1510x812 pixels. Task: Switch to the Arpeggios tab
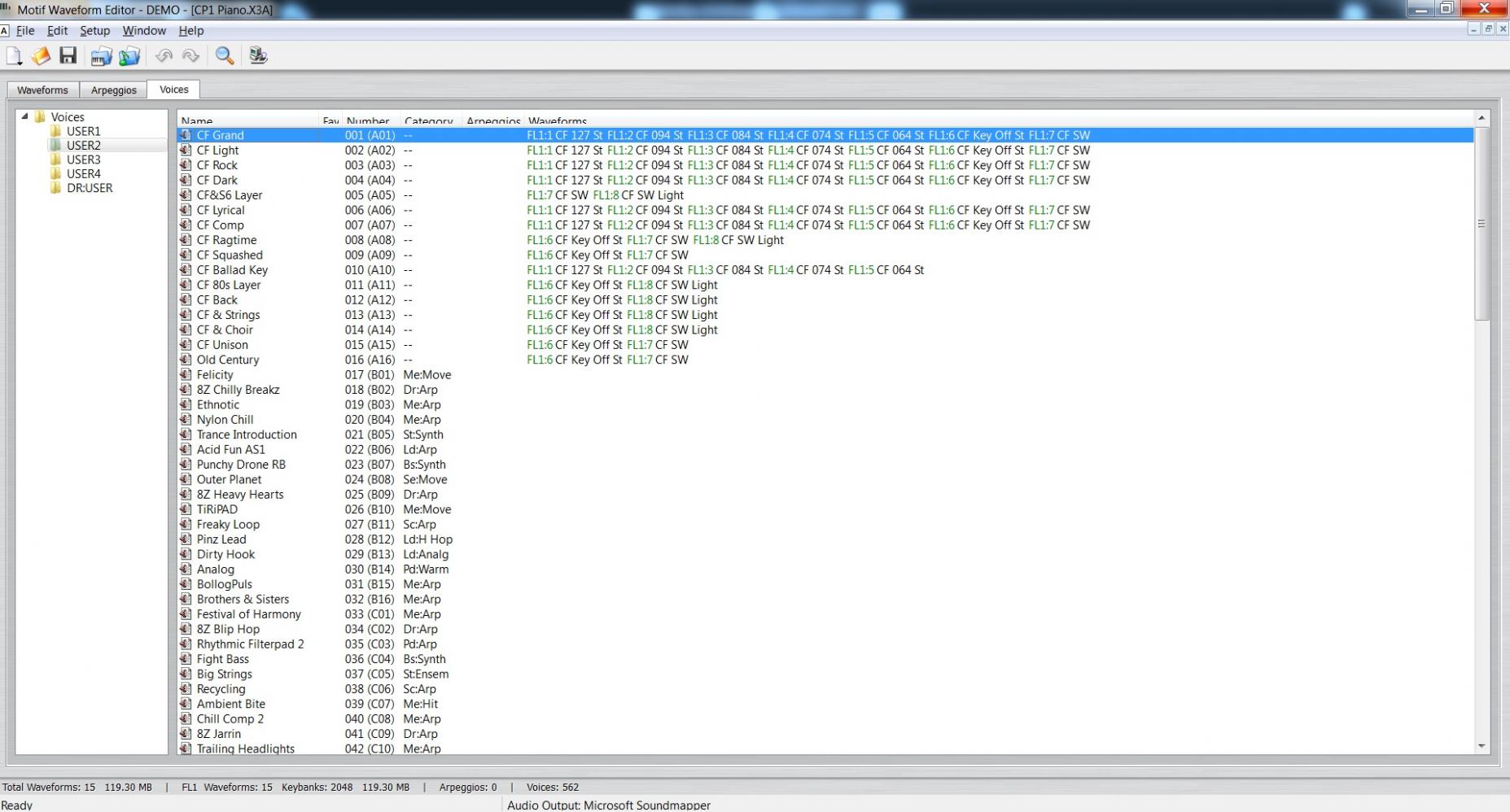tap(114, 90)
